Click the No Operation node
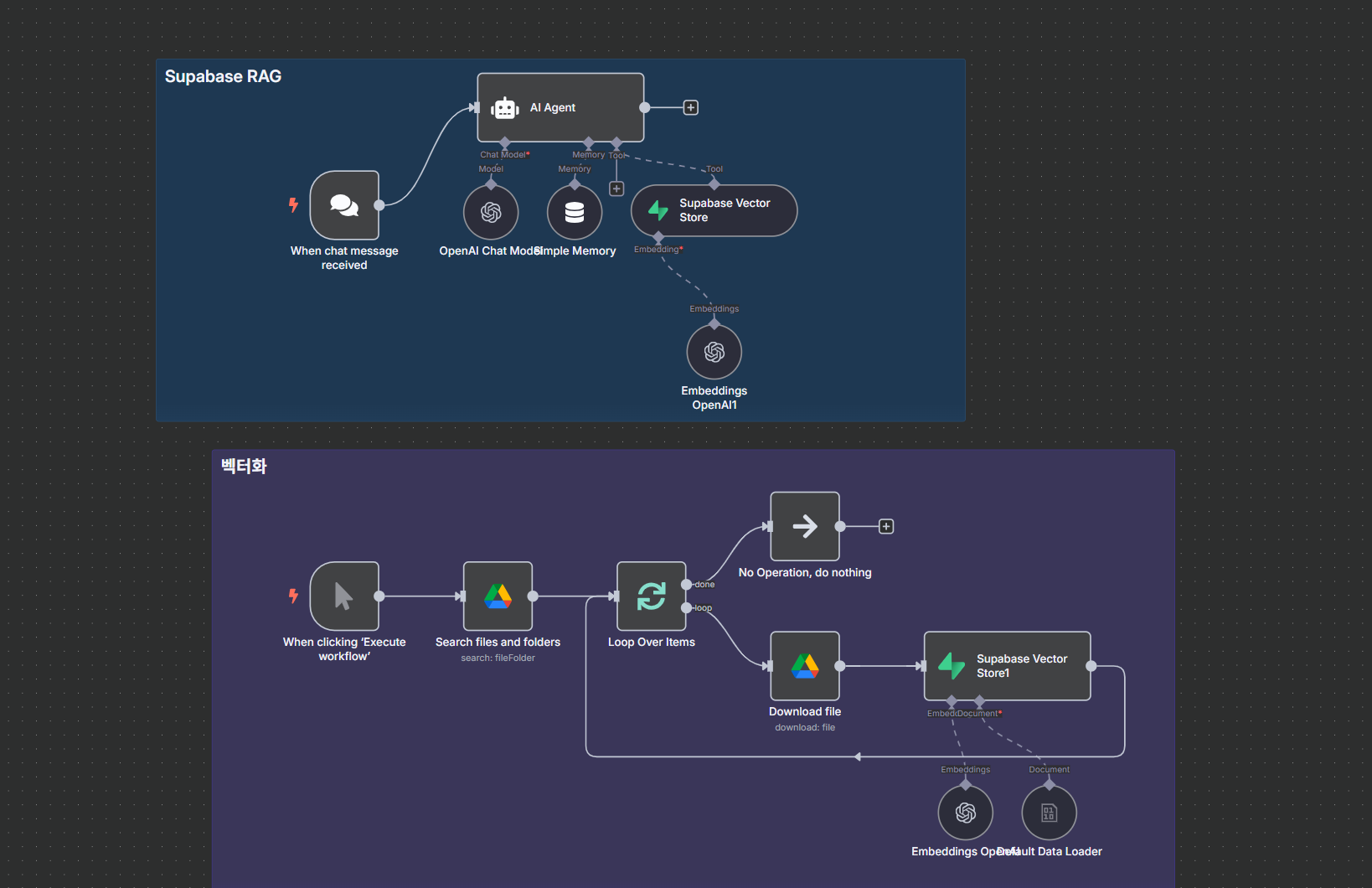 (804, 527)
